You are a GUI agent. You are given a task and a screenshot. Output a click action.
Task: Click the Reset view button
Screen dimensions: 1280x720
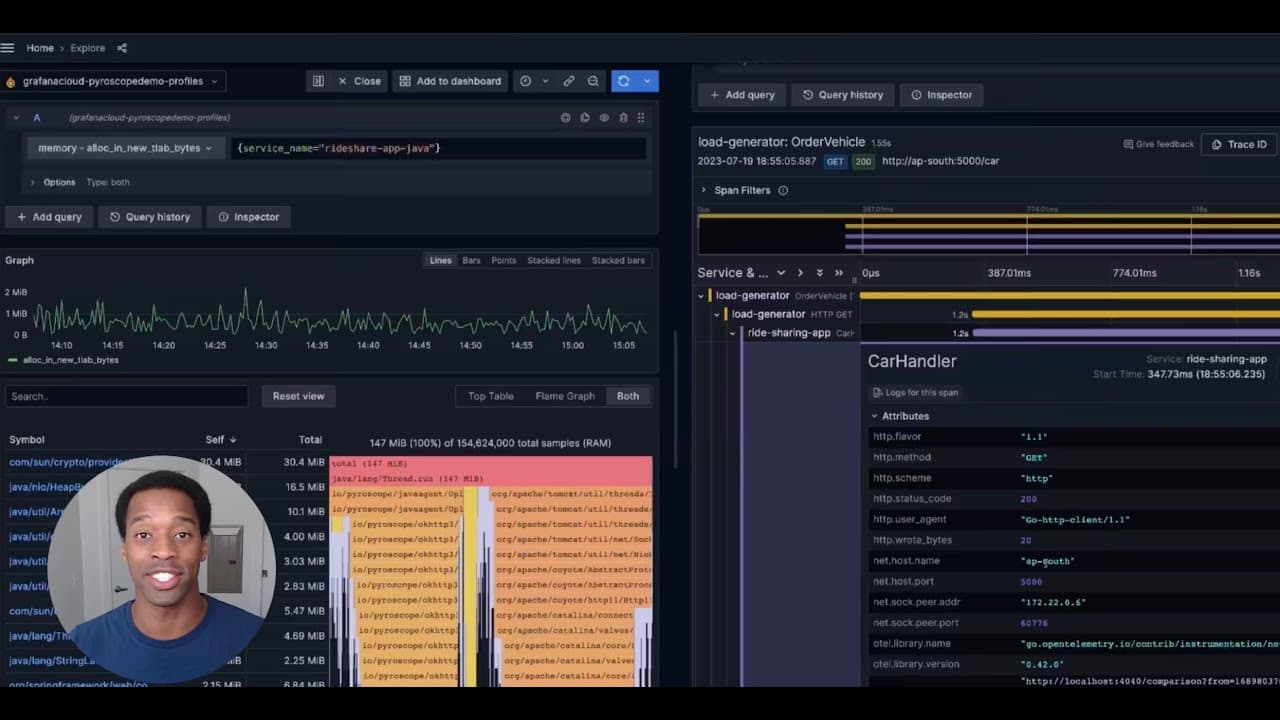click(x=299, y=396)
